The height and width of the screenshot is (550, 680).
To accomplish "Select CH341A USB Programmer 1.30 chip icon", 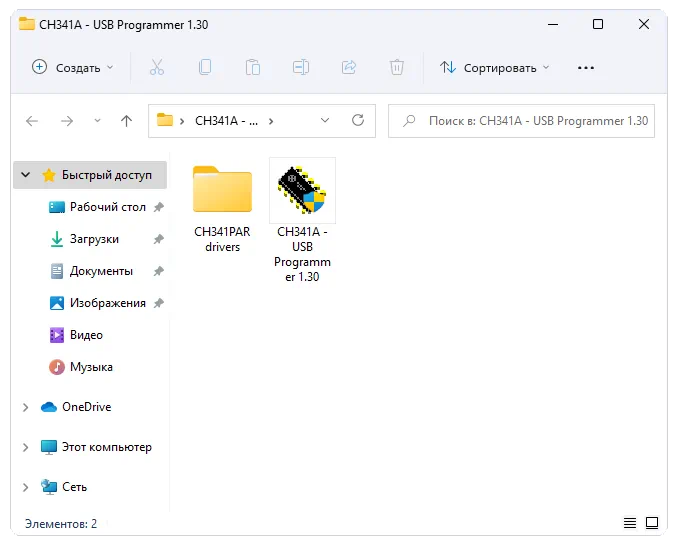I will (302, 190).
